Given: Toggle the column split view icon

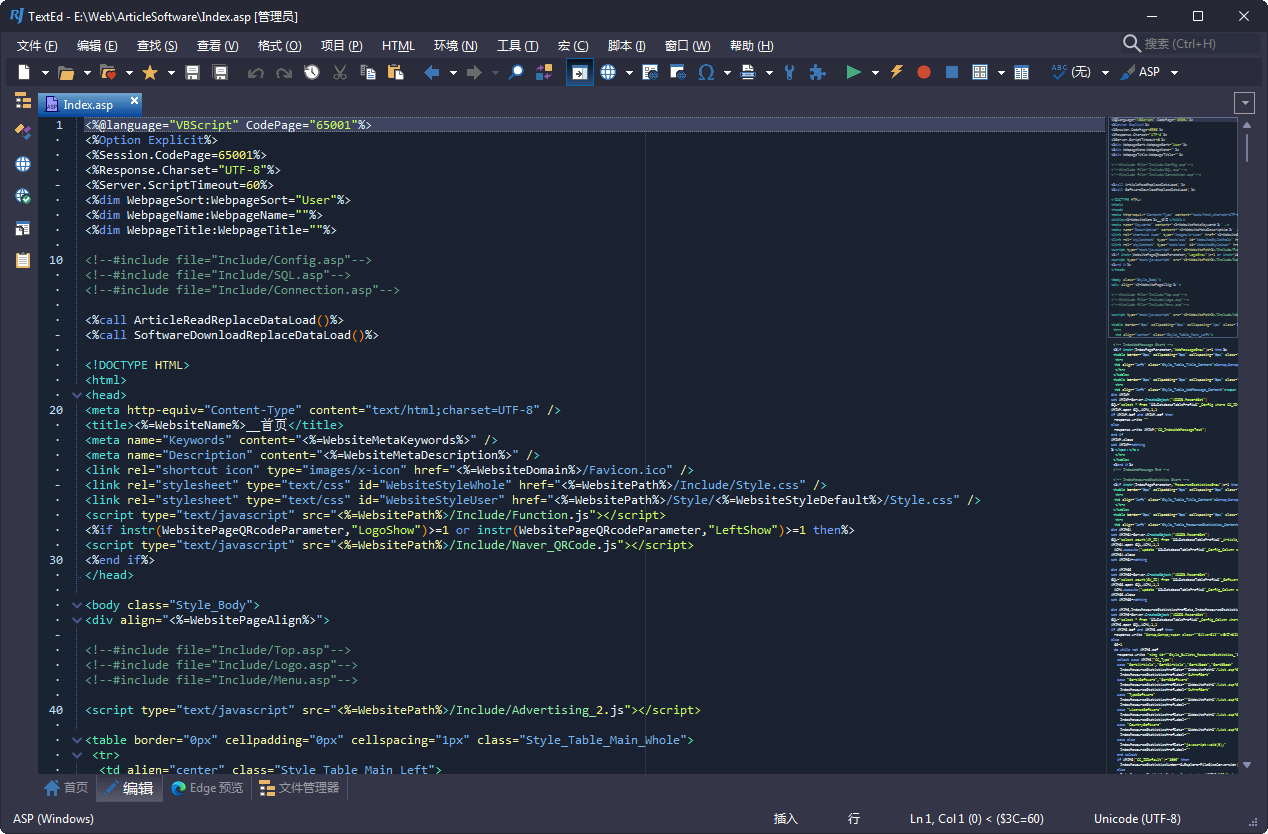Looking at the screenshot, I should pyautogui.click(x=1021, y=72).
